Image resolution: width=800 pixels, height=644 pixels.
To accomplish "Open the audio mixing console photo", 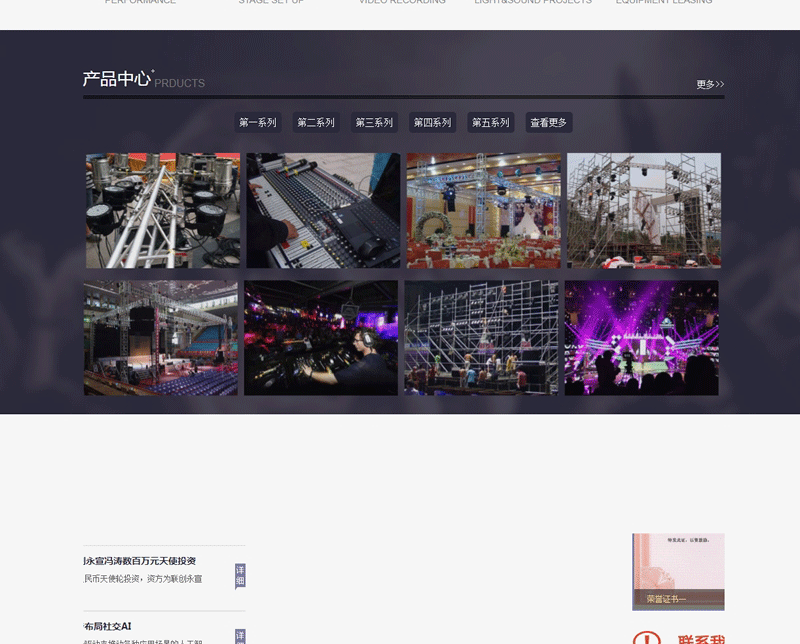I will pyautogui.click(x=323, y=210).
